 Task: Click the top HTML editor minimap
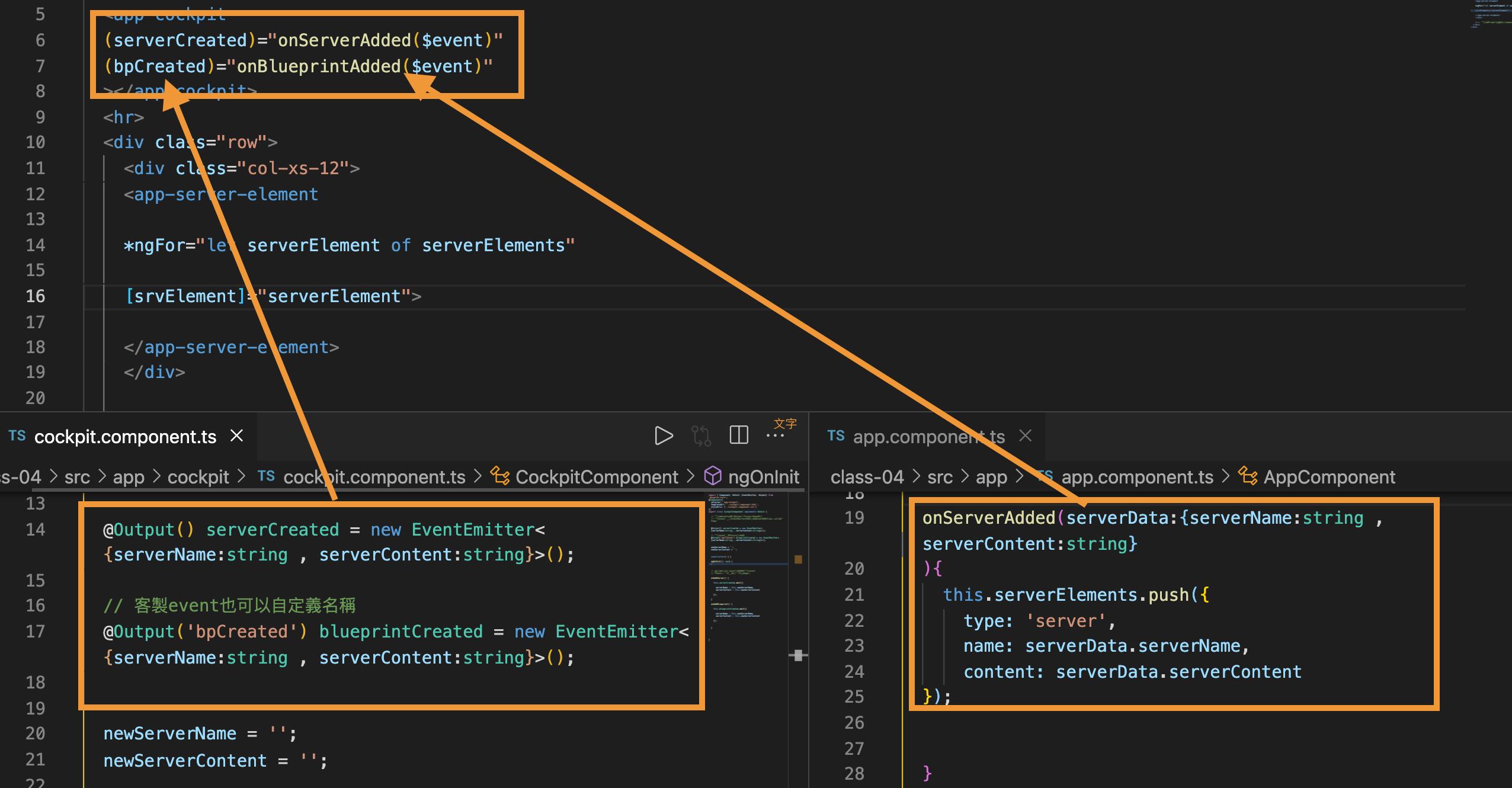pyautogui.click(x=1490, y=15)
